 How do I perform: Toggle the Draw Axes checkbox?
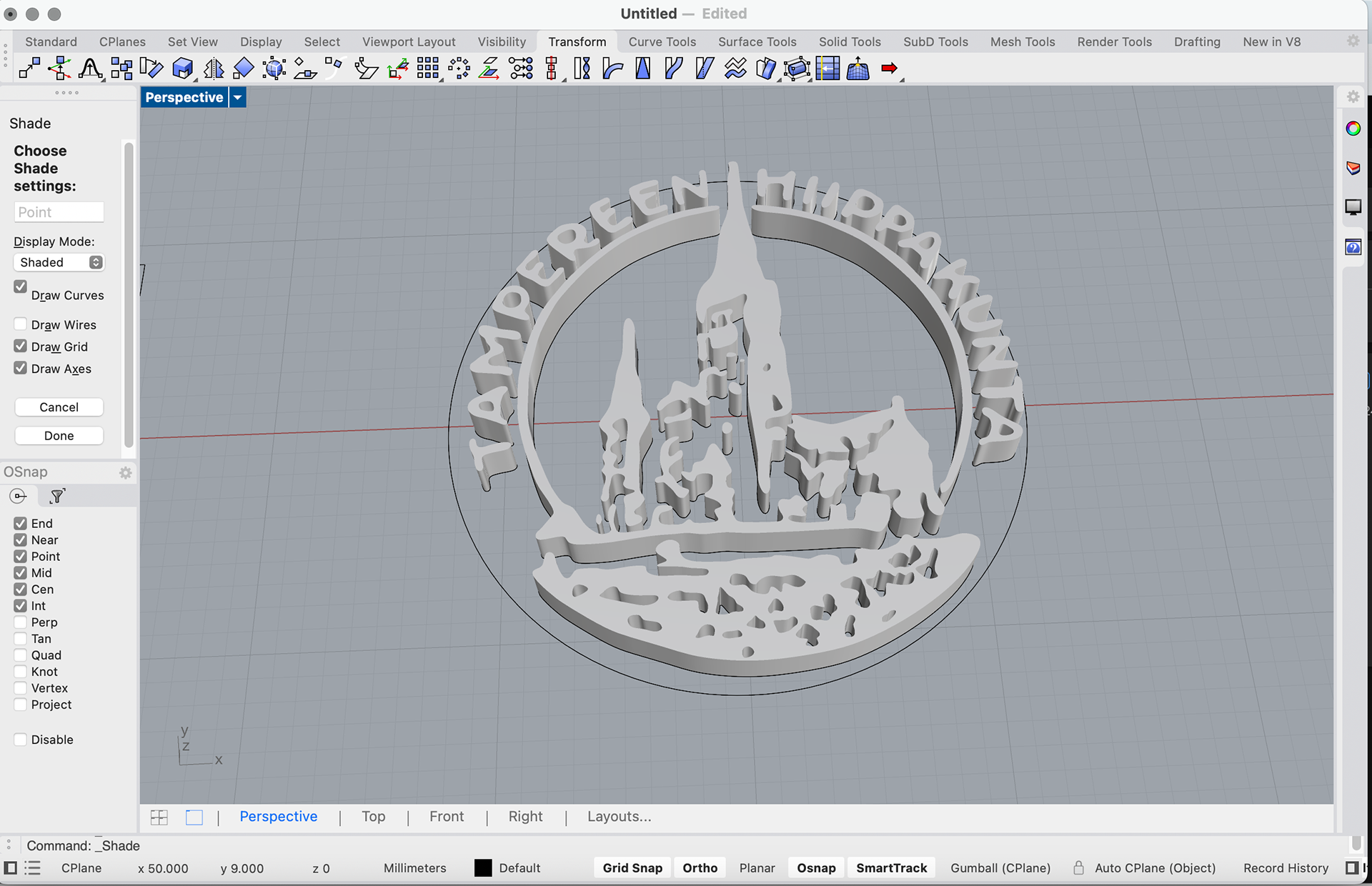point(20,369)
